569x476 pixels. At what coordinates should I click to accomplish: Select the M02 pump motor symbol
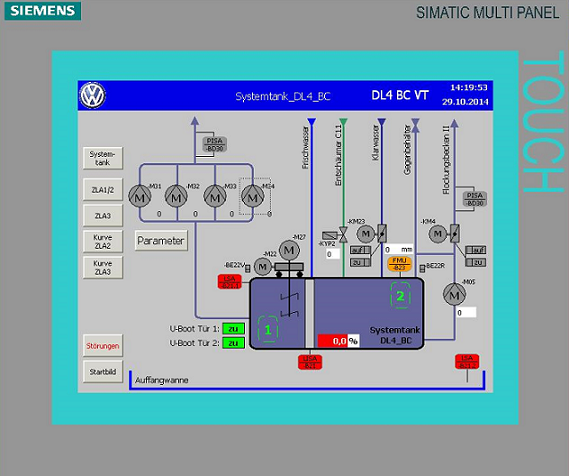pyautogui.click(x=176, y=196)
